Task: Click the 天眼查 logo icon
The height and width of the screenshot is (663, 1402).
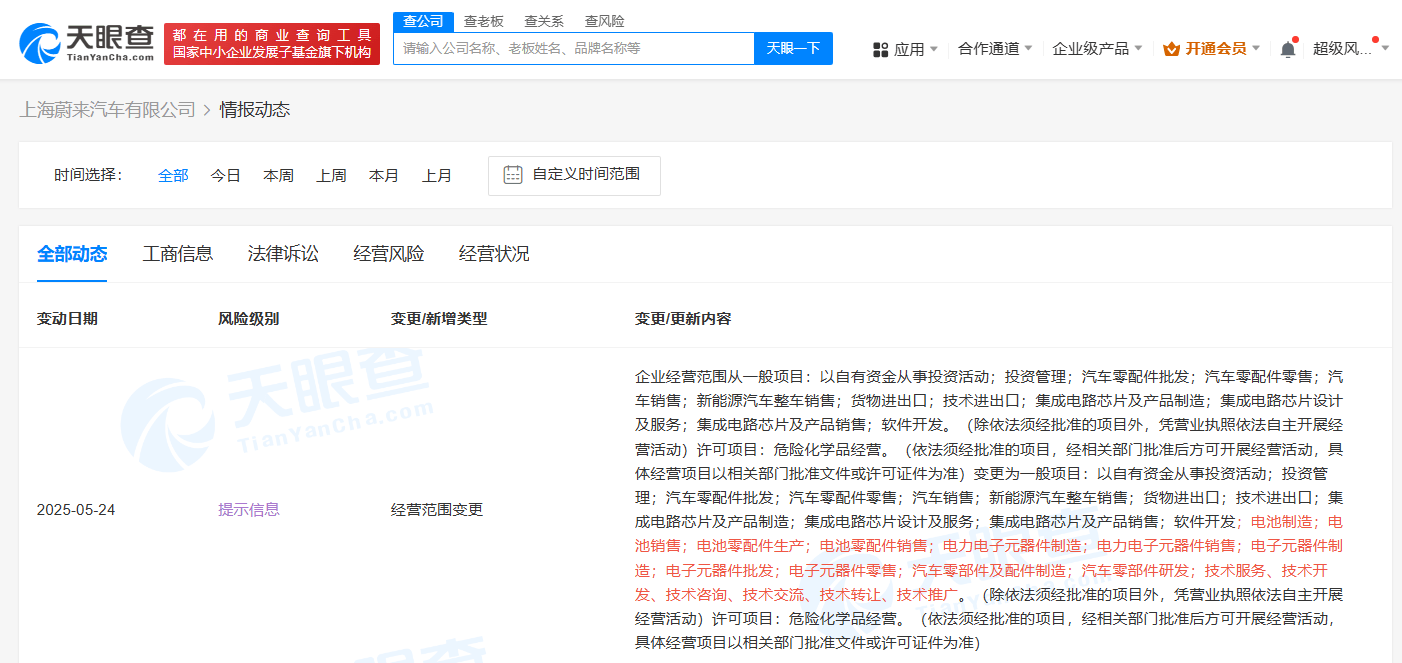Action: (40, 43)
